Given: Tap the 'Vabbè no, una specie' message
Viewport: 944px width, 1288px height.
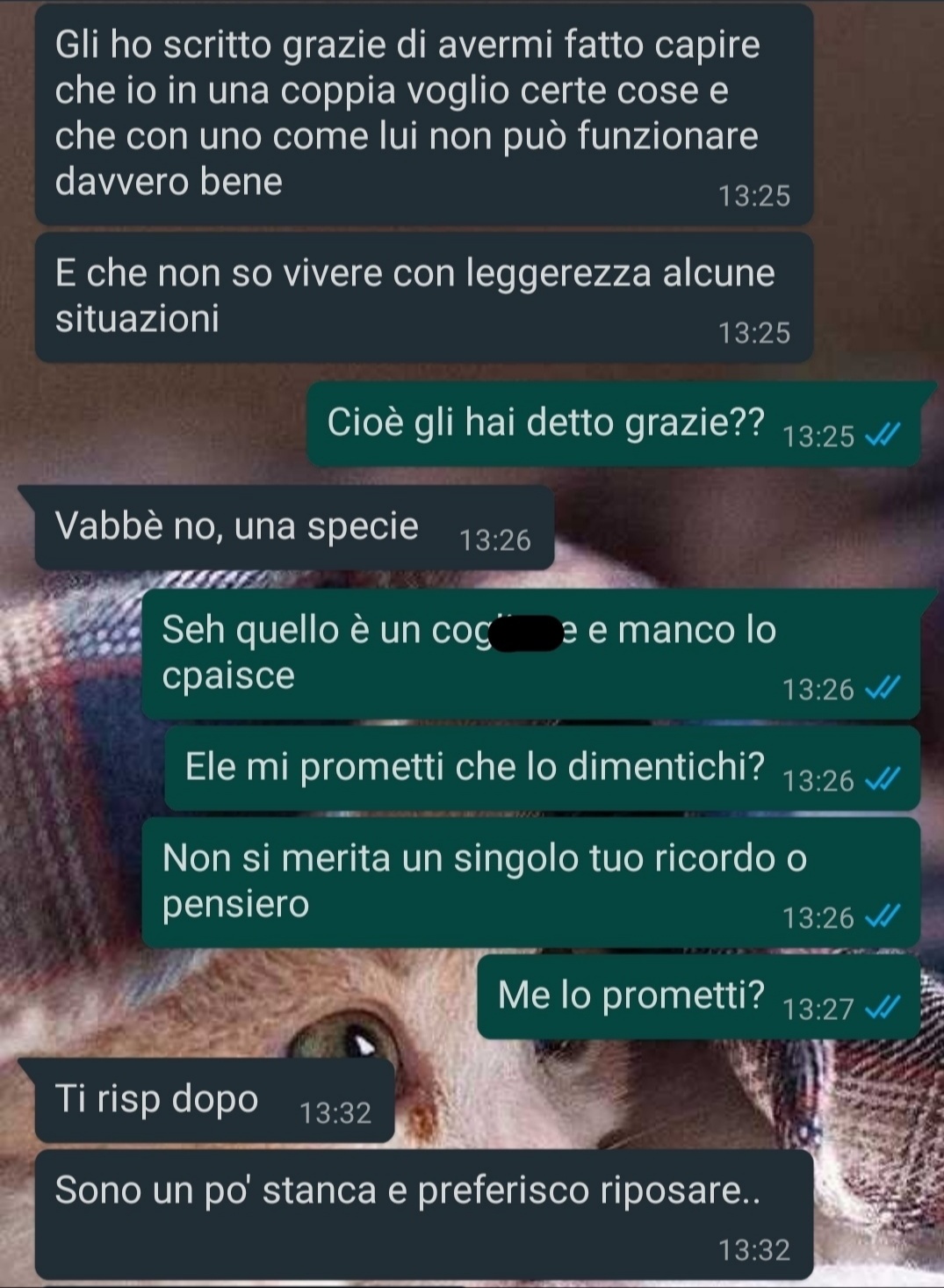Looking at the screenshot, I should (x=294, y=527).
